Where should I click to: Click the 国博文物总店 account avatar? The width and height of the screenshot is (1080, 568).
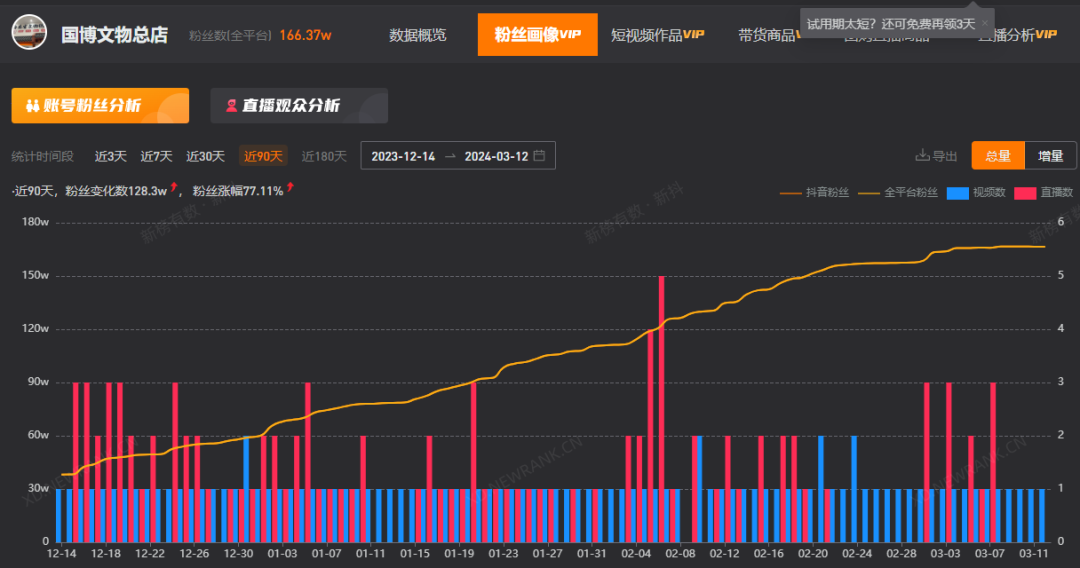click(x=29, y=32)
